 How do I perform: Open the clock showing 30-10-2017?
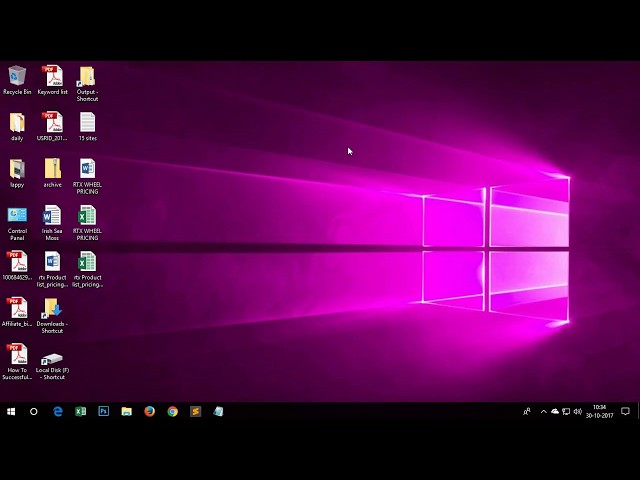click(599, 411)
